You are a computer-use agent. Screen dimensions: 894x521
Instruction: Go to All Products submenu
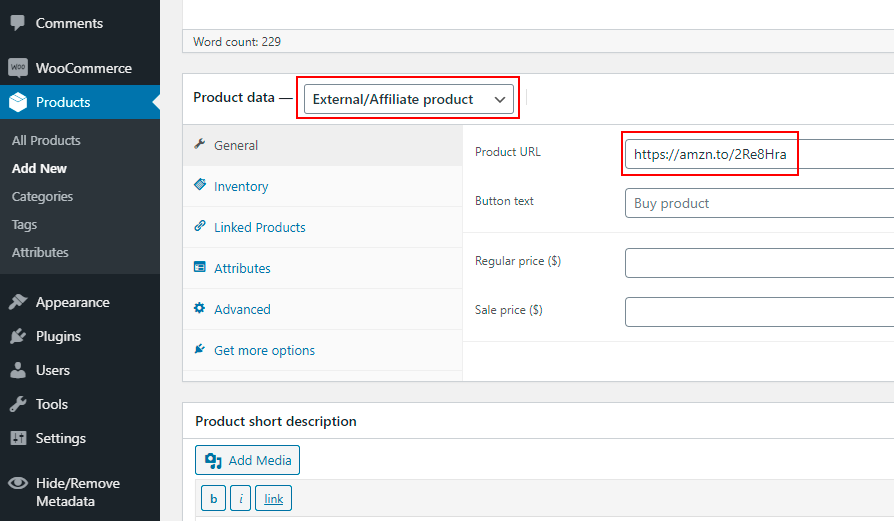(46, 140)
